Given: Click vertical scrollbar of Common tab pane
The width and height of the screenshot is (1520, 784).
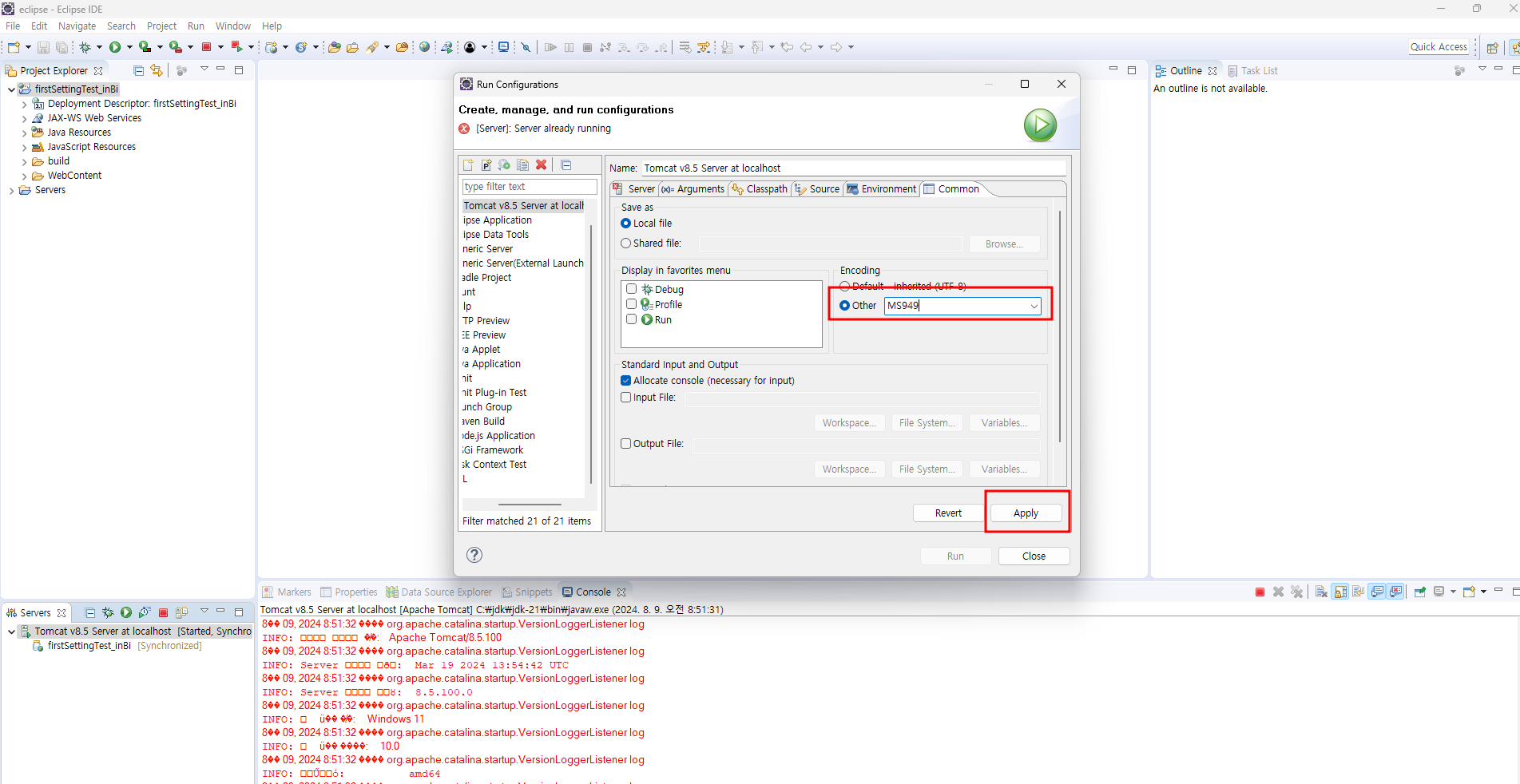Looking at the screenshot, I should pyautogui.click(x=1060, y=326).
